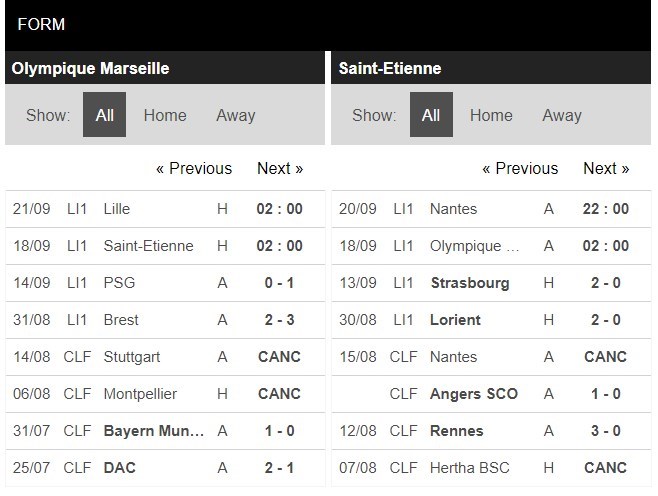This screenshot has height=496, width=658.
Task: Open the DAC 2 - 1 match
Action: pyautogui.click(x=279, y=468)
